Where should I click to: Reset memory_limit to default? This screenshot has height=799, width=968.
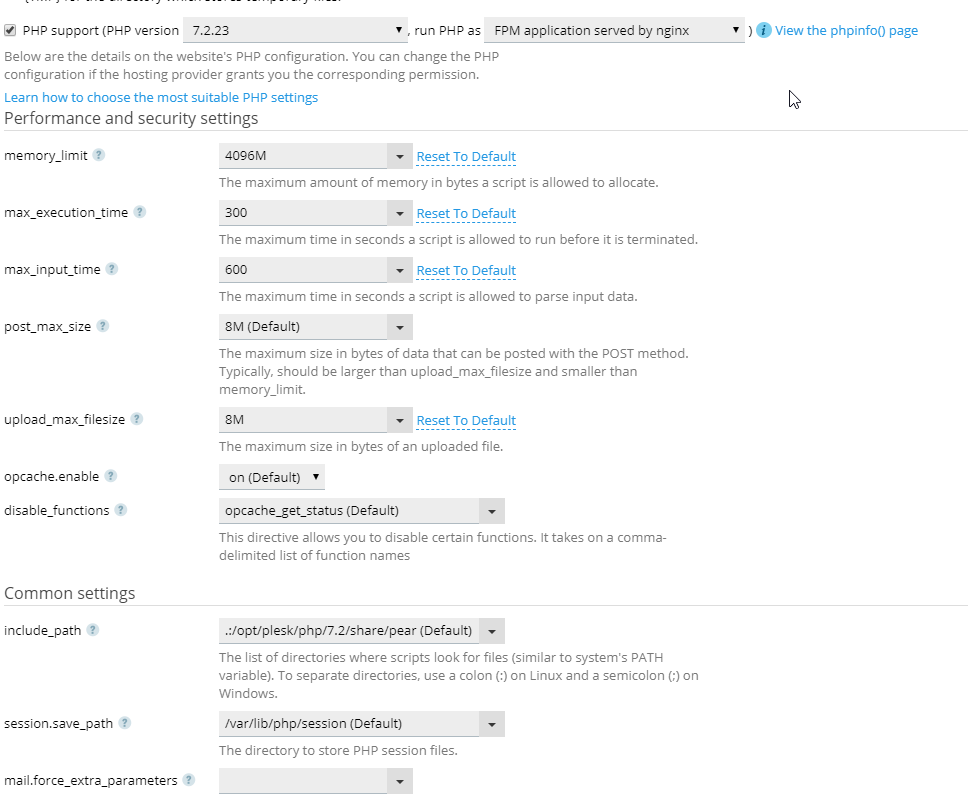coord(466,156)
